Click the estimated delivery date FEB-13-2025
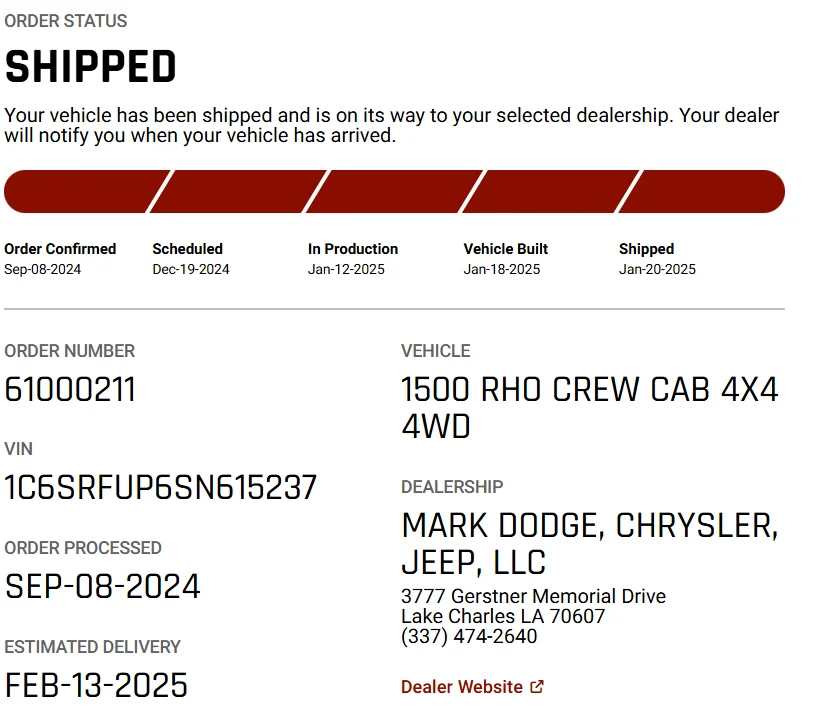The height and width of the screenshot is (722, 831). tap(96, 684)
